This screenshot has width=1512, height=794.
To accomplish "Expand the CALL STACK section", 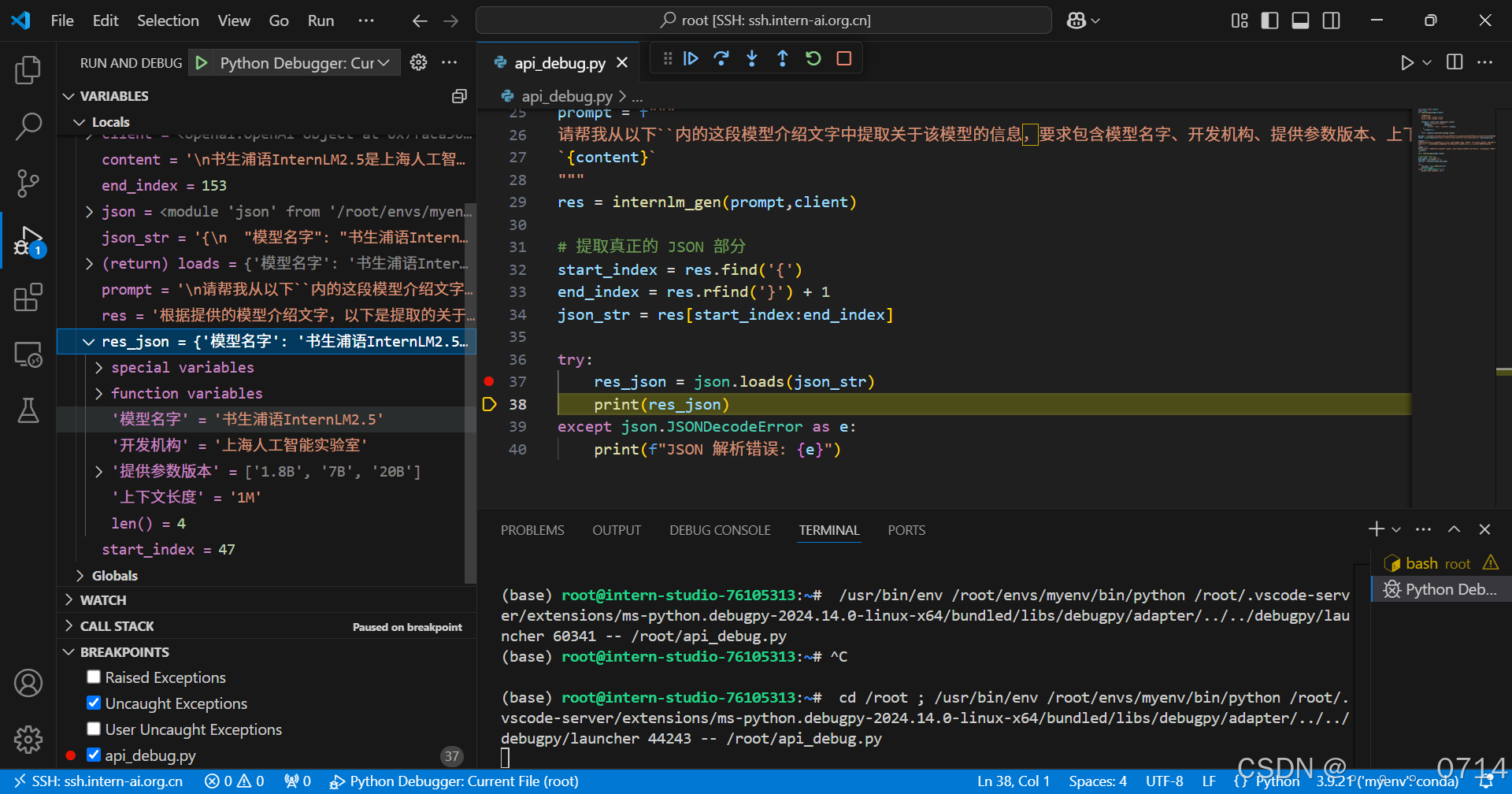I will pos(69,625).
